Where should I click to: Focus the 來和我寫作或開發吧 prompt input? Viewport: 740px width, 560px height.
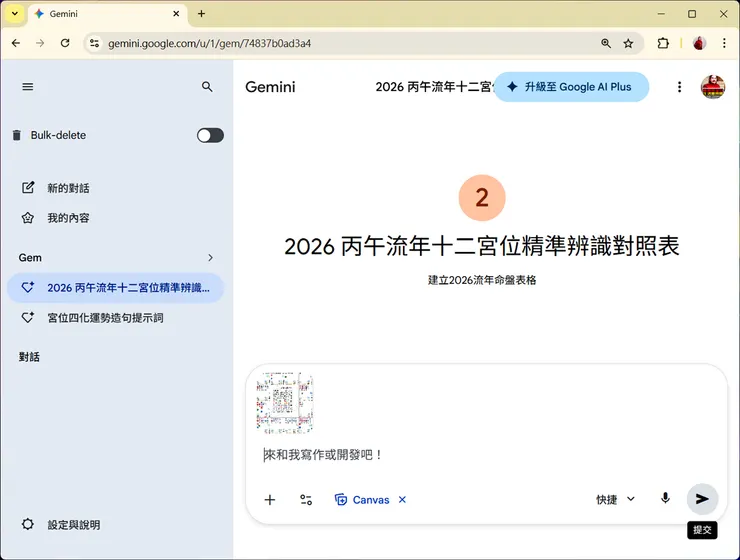coord(486,455)
